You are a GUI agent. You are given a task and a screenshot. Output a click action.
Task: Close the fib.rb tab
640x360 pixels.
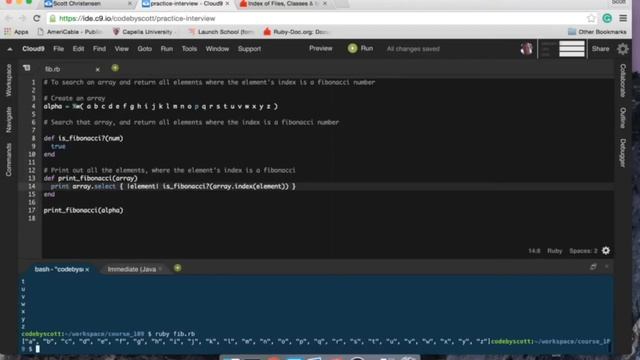98,69
